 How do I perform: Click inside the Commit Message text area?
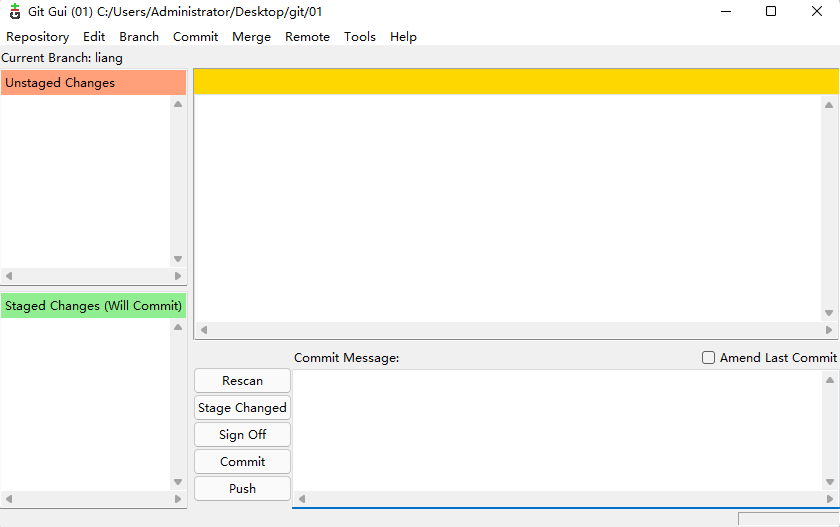(x=557, y=431)
